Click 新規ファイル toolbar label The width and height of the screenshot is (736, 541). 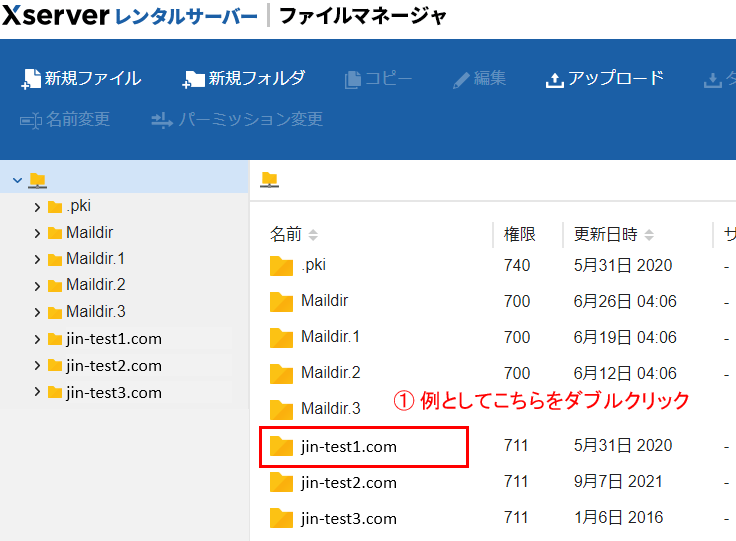[93, 78]
